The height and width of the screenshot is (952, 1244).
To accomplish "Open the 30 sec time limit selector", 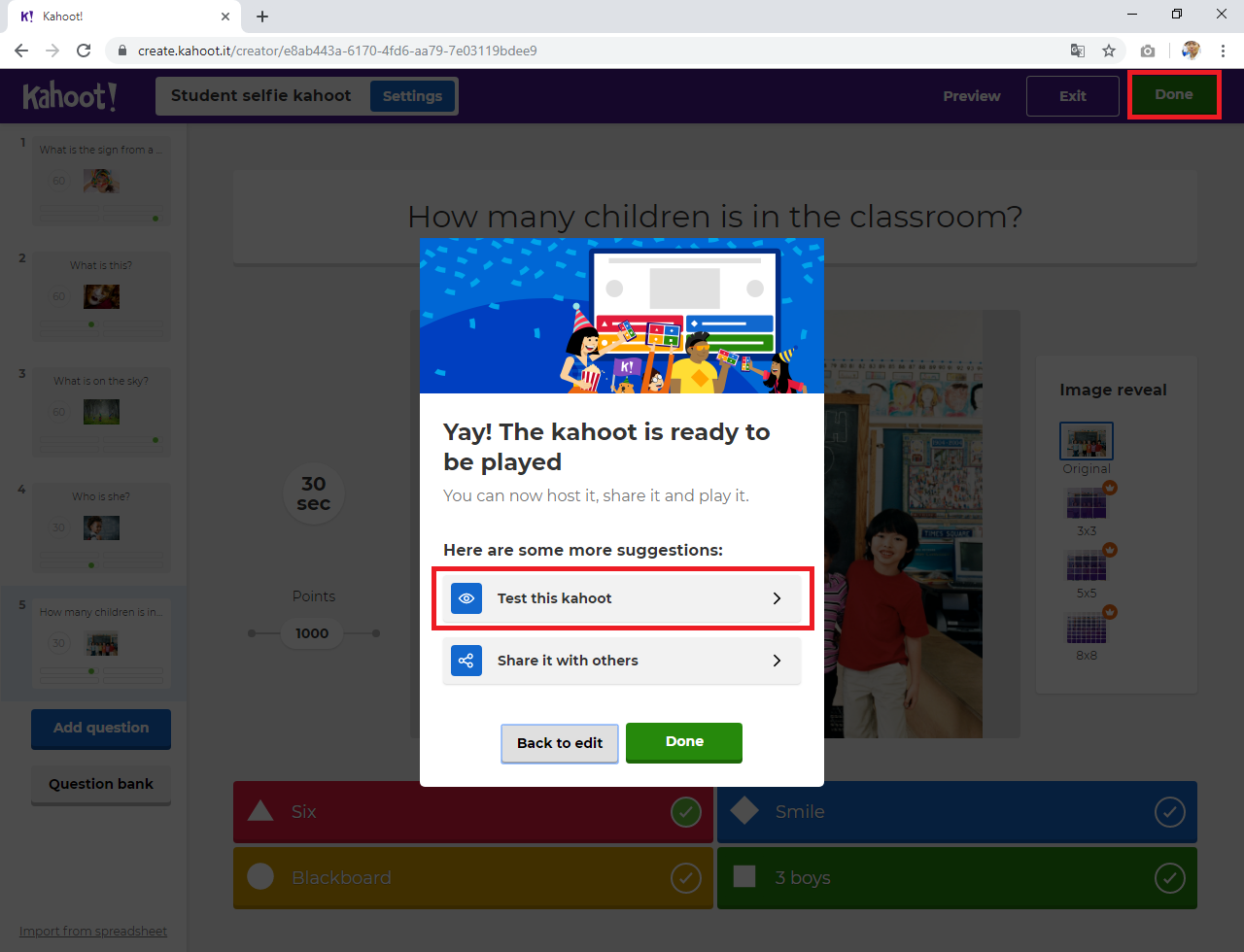I will 313,493.
